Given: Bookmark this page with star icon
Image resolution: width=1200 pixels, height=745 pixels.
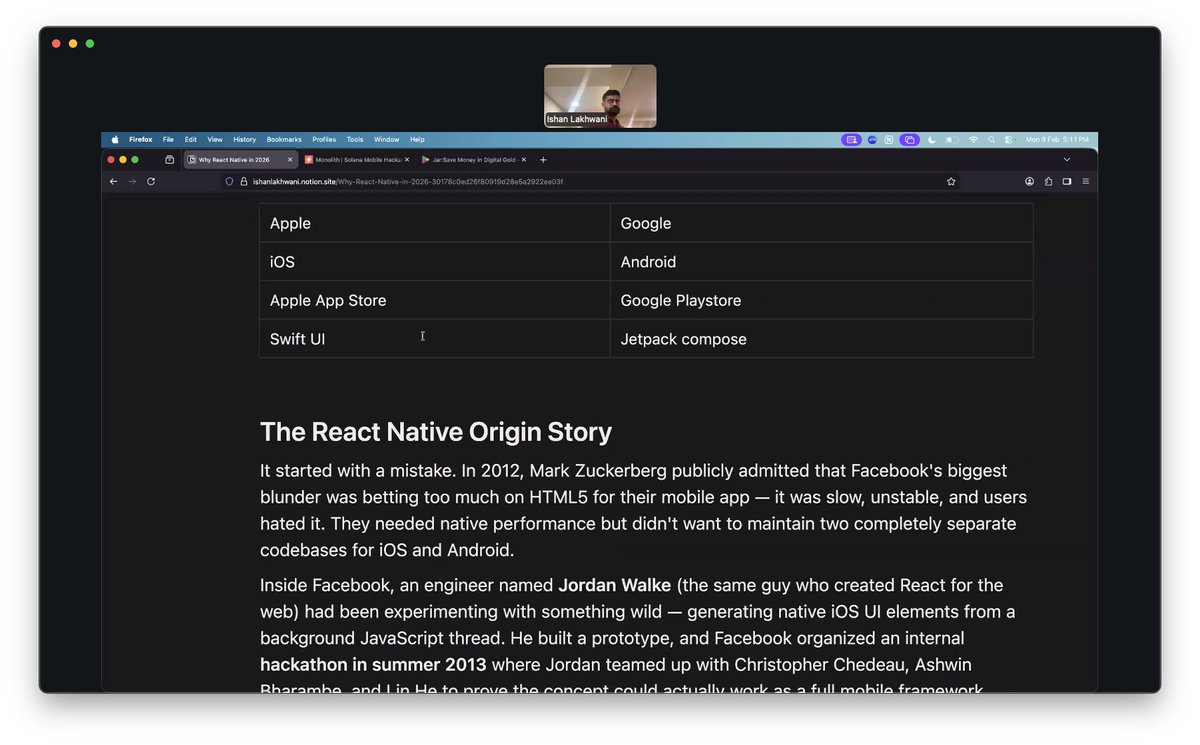Looking at the screenshot, I should (951, 182).
